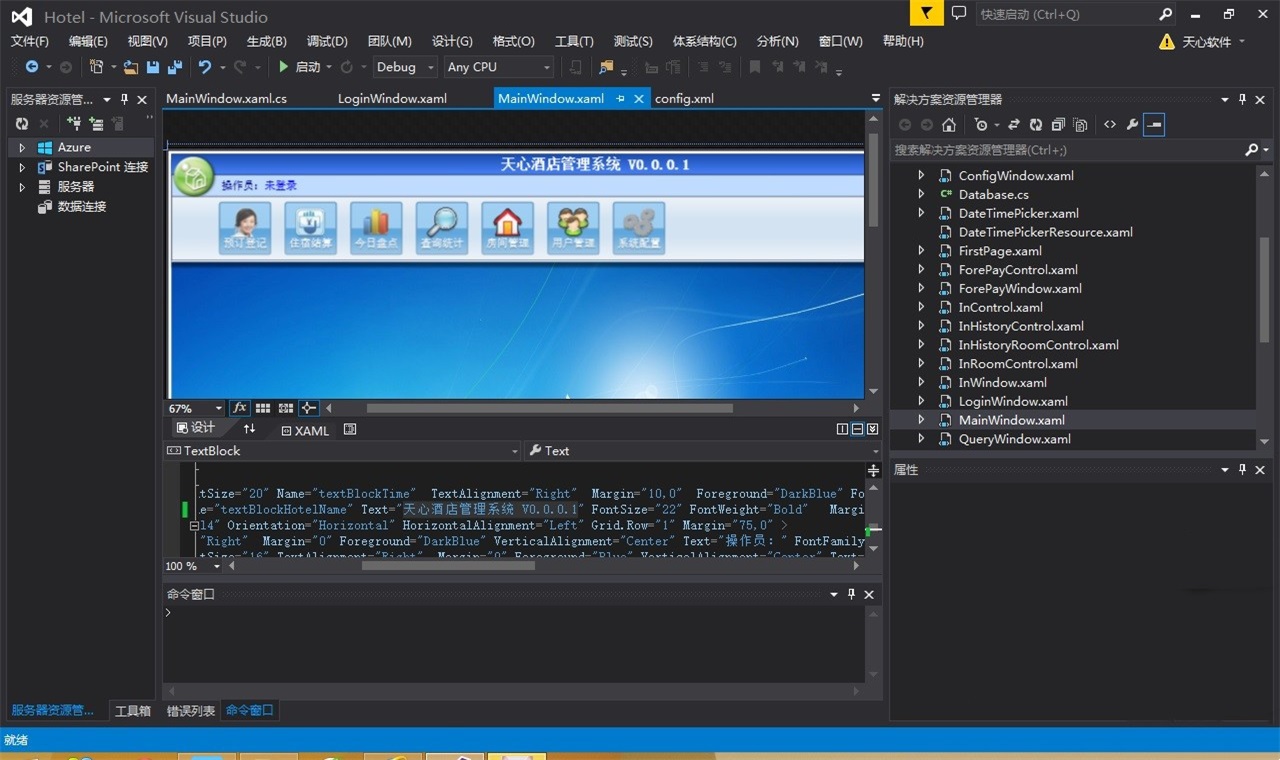Click the 预订登记 icon in designer

(244, 228)
